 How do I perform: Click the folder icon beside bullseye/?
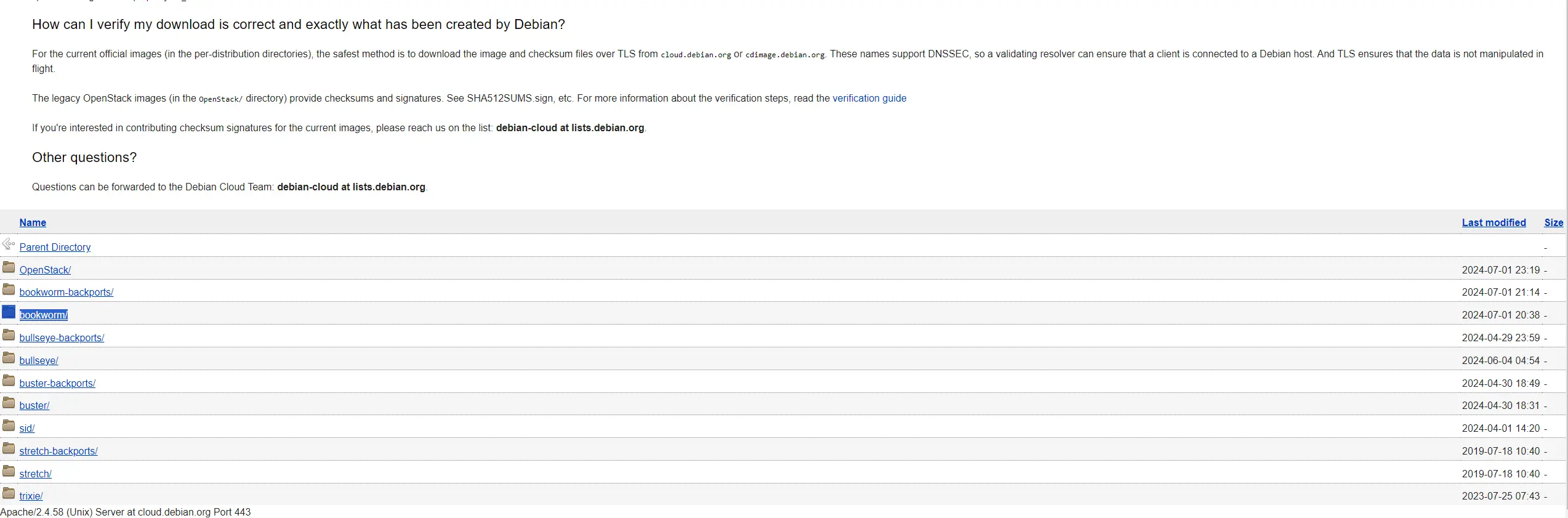click(x=9, y=358)
